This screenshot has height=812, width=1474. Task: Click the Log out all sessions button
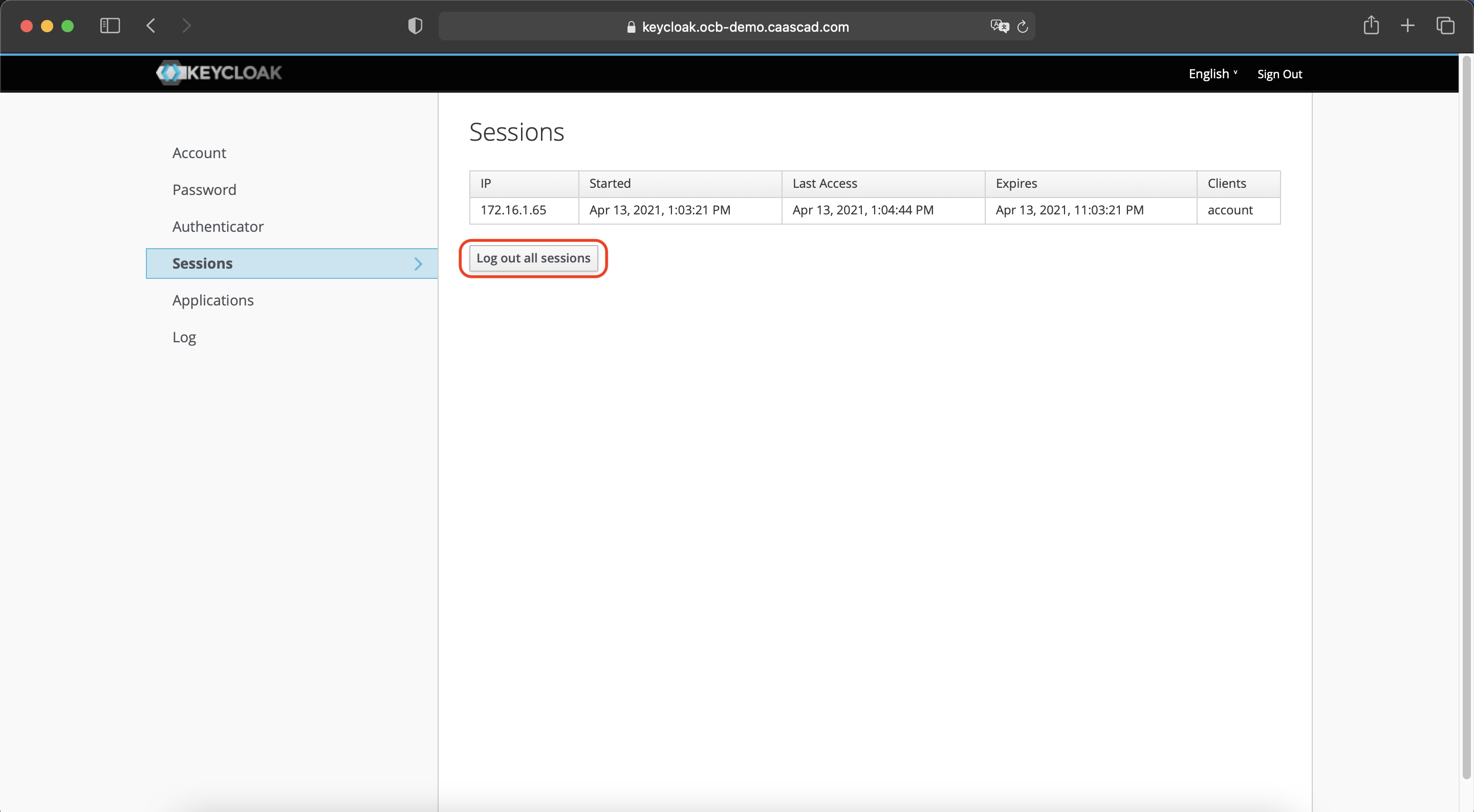point(533,258)
